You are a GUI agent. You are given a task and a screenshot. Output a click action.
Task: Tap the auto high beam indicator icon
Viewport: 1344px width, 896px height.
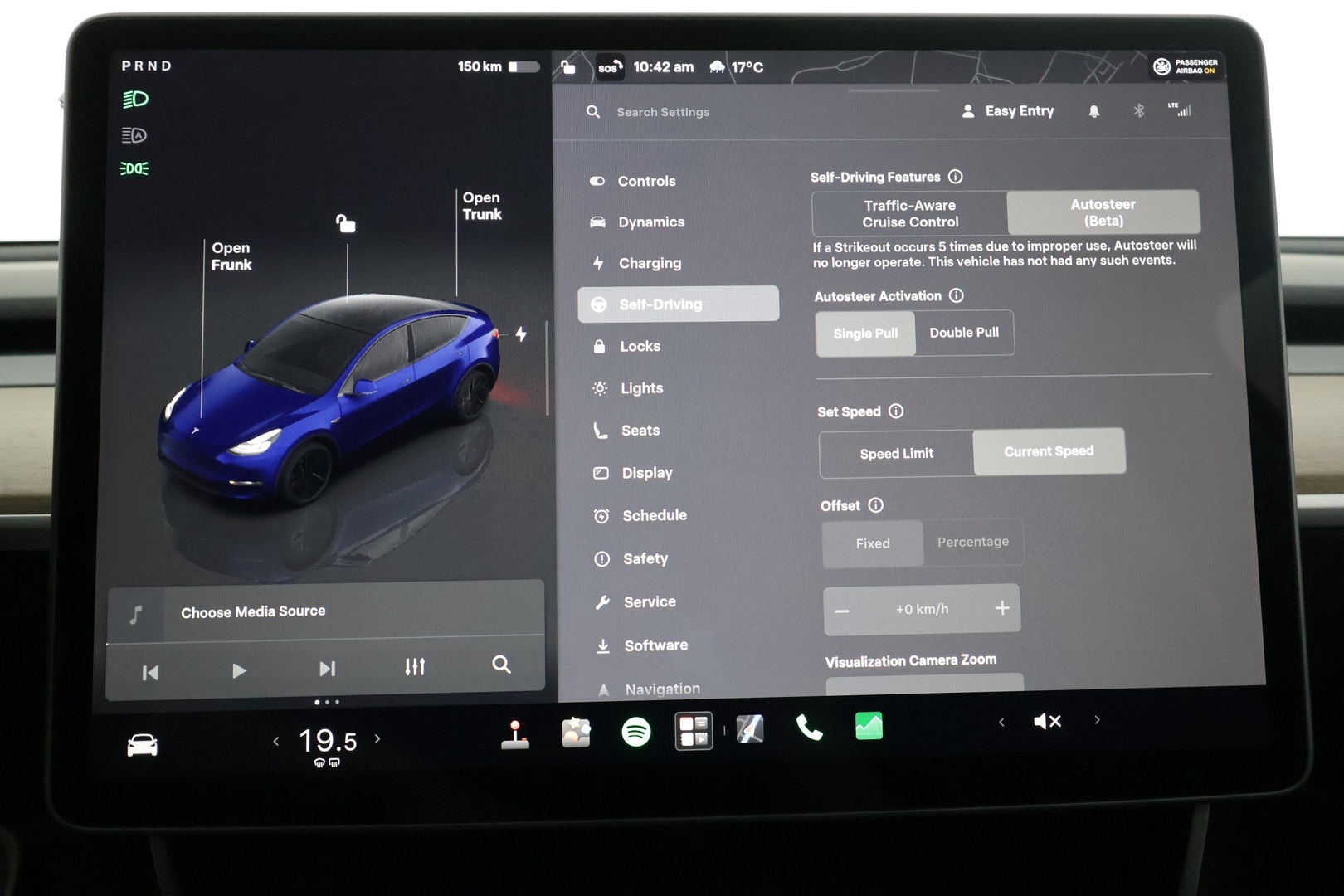[134, 135]
